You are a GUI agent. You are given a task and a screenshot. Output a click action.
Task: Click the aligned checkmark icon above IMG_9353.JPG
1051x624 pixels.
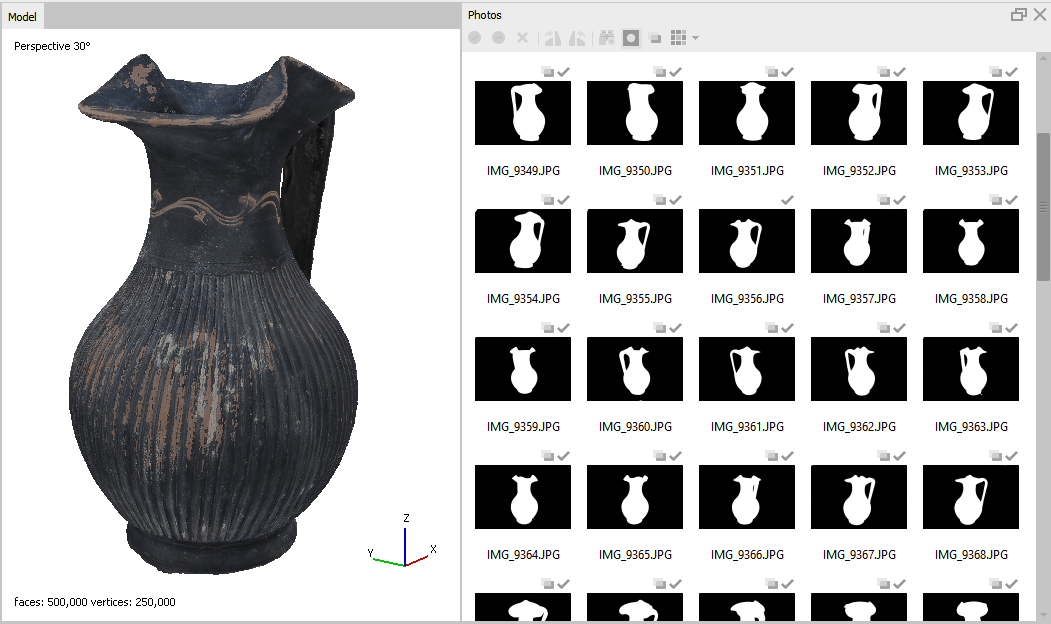pos(1011,72)
